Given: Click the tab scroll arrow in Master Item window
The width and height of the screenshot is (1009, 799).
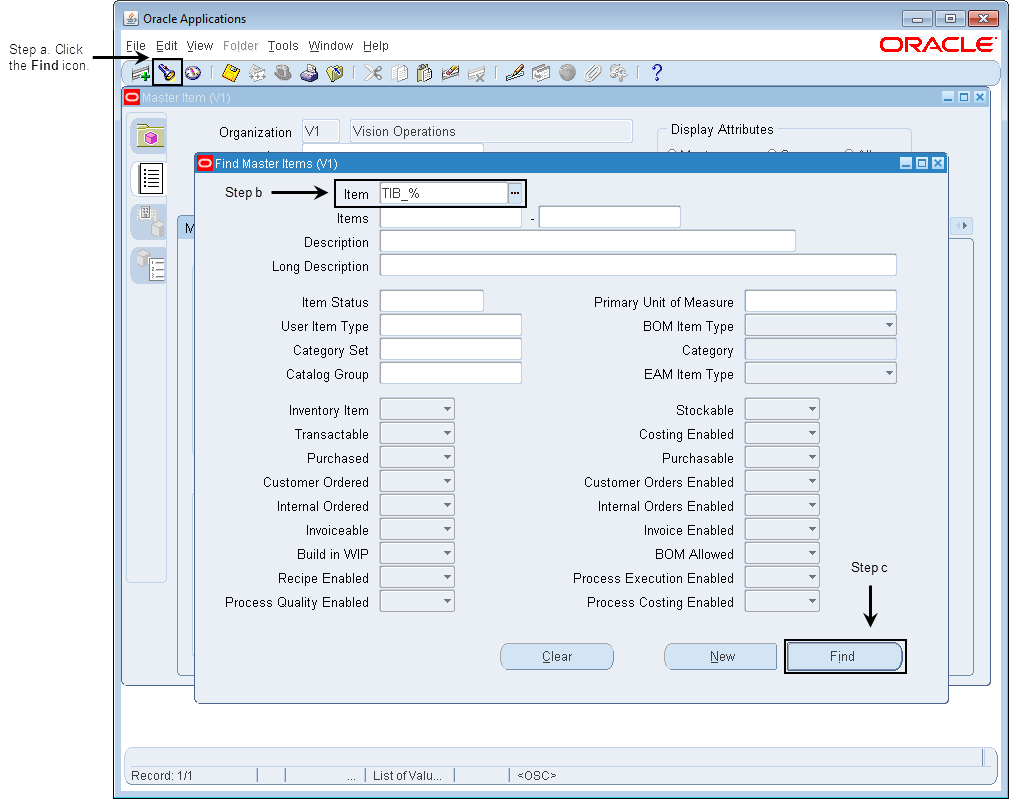Looking at the screenshot, I should [x=962, y=225].
